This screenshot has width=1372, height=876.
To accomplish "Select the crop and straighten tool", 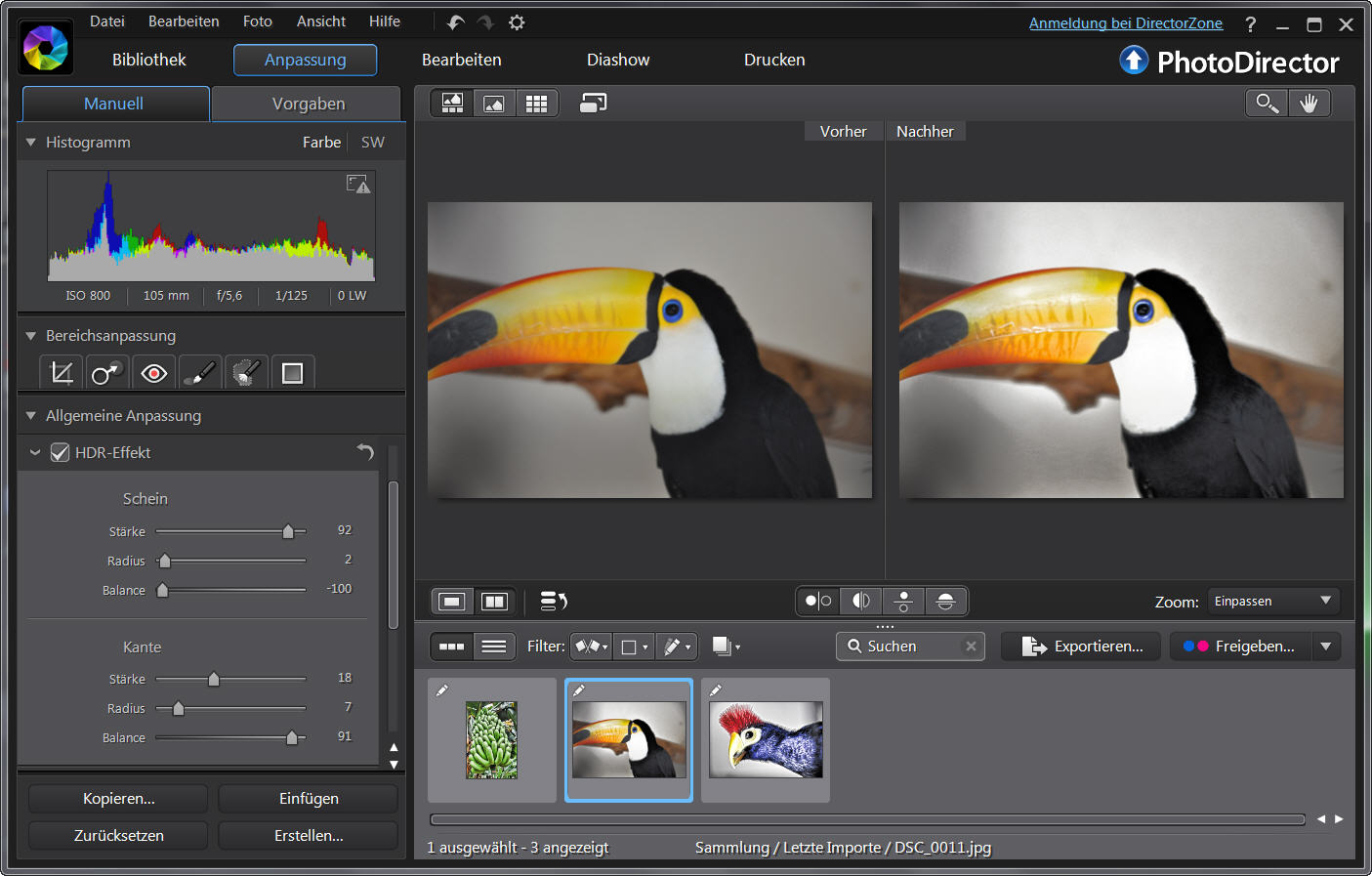I will [62, 373].
